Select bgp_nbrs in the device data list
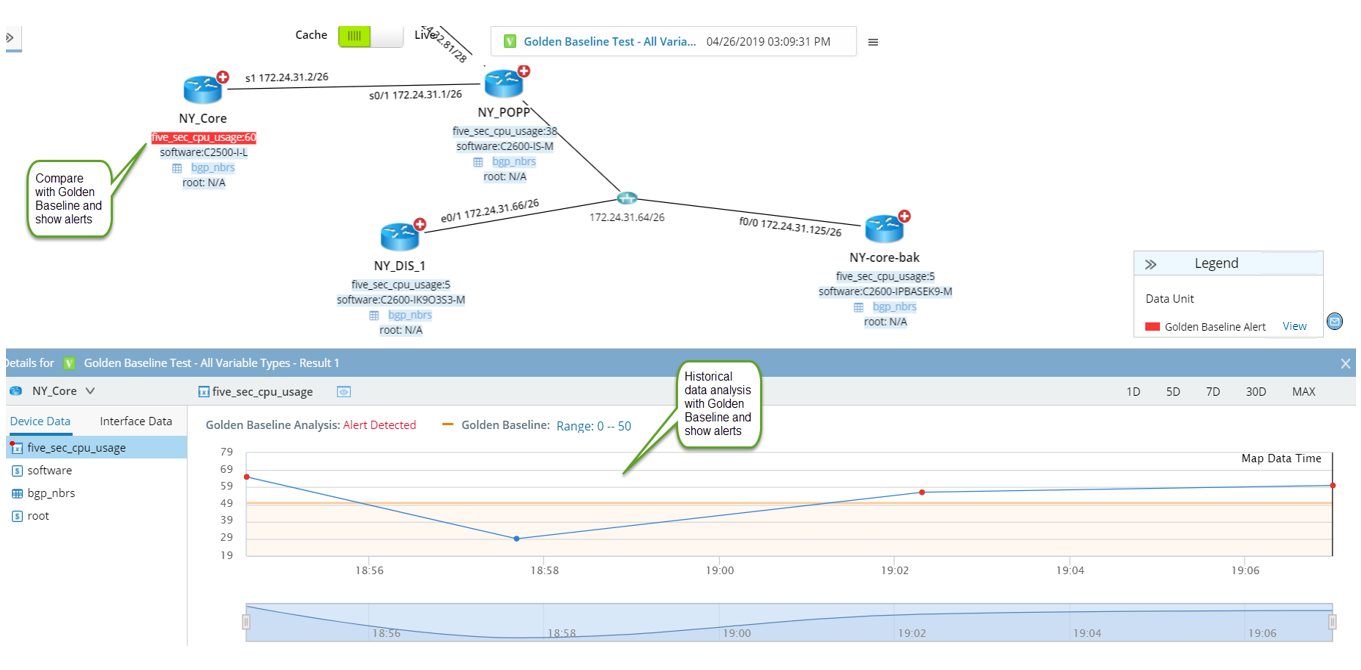Screen dimensions: 1361x670 coord(51,493)
